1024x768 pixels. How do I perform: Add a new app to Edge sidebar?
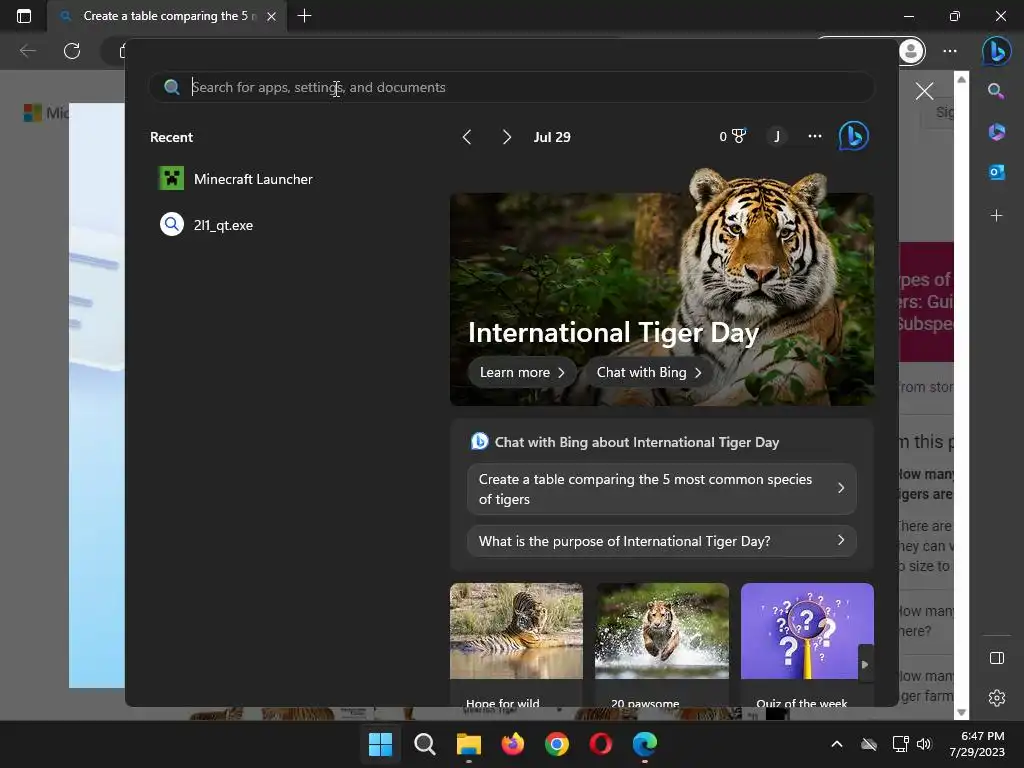tap(996, 216)
